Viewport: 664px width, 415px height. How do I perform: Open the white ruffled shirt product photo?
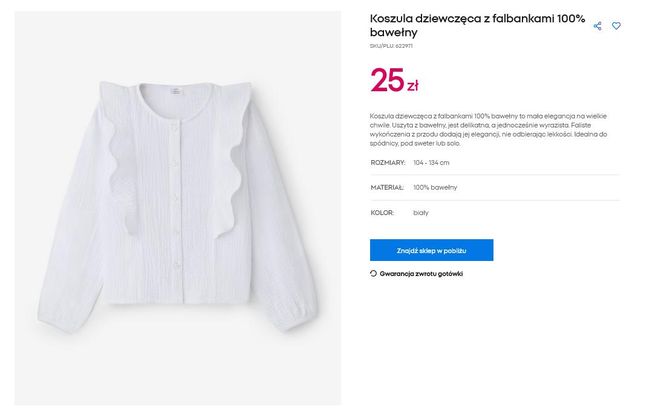tap(177, 208)
